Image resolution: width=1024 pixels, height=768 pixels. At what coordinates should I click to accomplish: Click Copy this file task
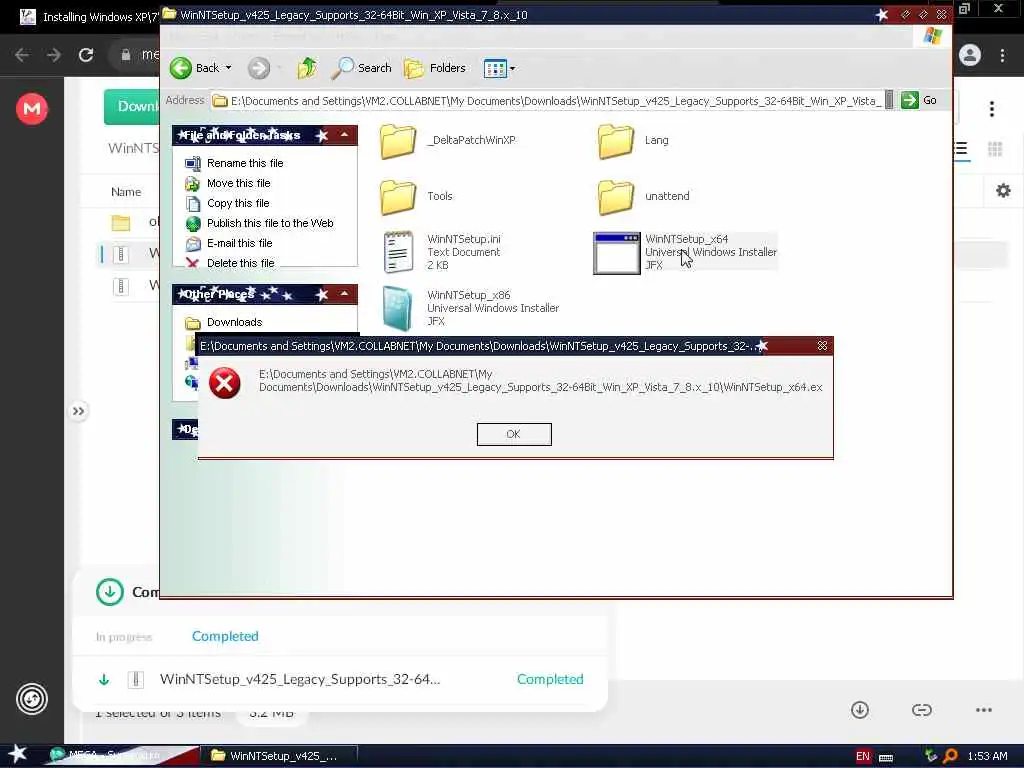pyautogui.click(x=238, y=203)
